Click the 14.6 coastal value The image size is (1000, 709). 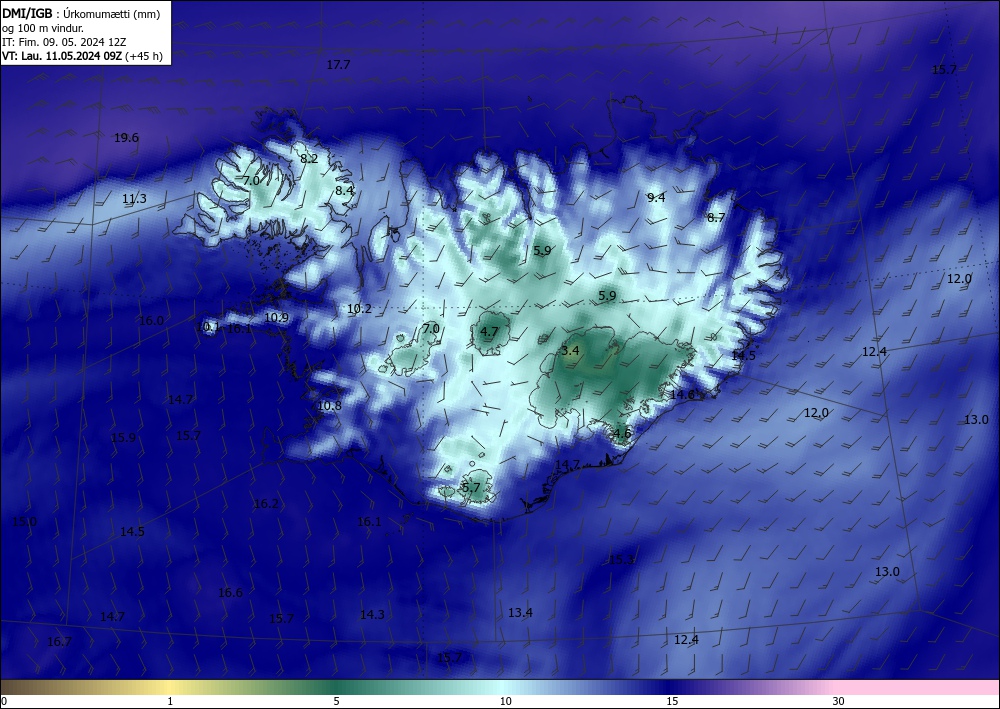[682, 395]
